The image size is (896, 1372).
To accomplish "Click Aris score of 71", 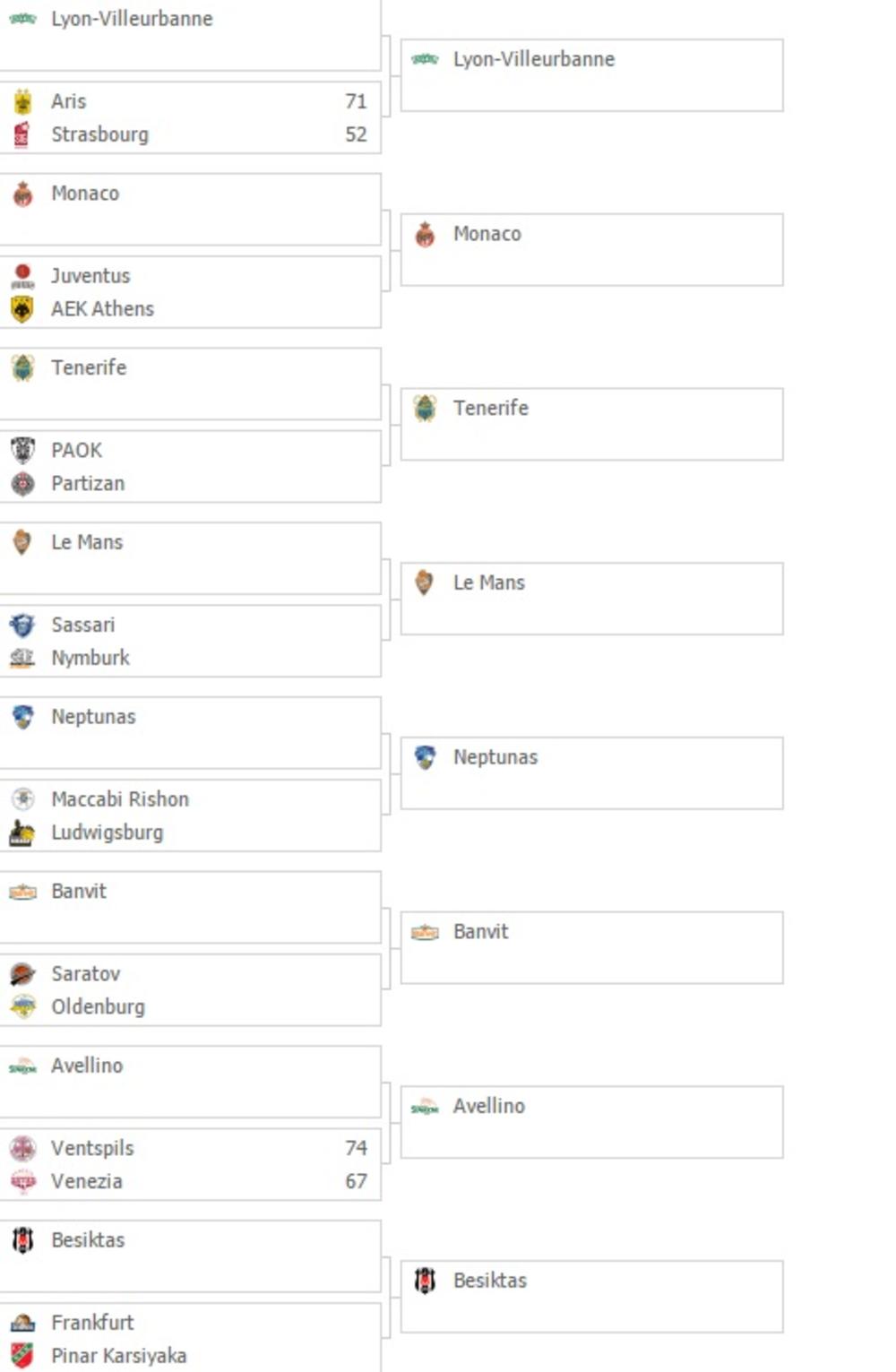I will (356, 101).
